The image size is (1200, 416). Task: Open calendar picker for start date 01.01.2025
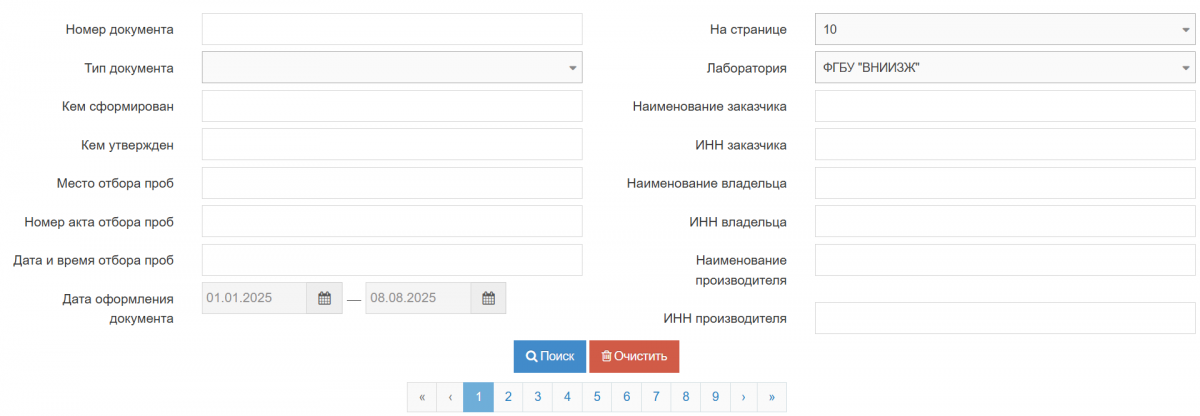click(324, 298)
